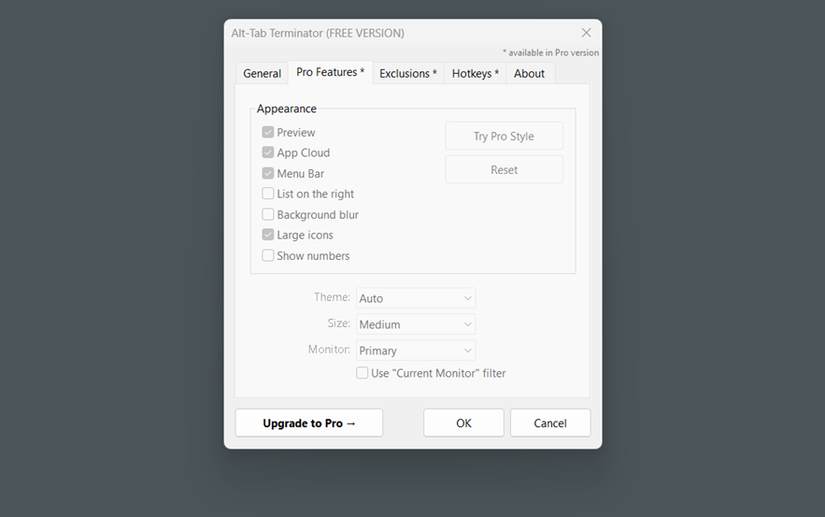Click the Theme: label

point(332,297)
